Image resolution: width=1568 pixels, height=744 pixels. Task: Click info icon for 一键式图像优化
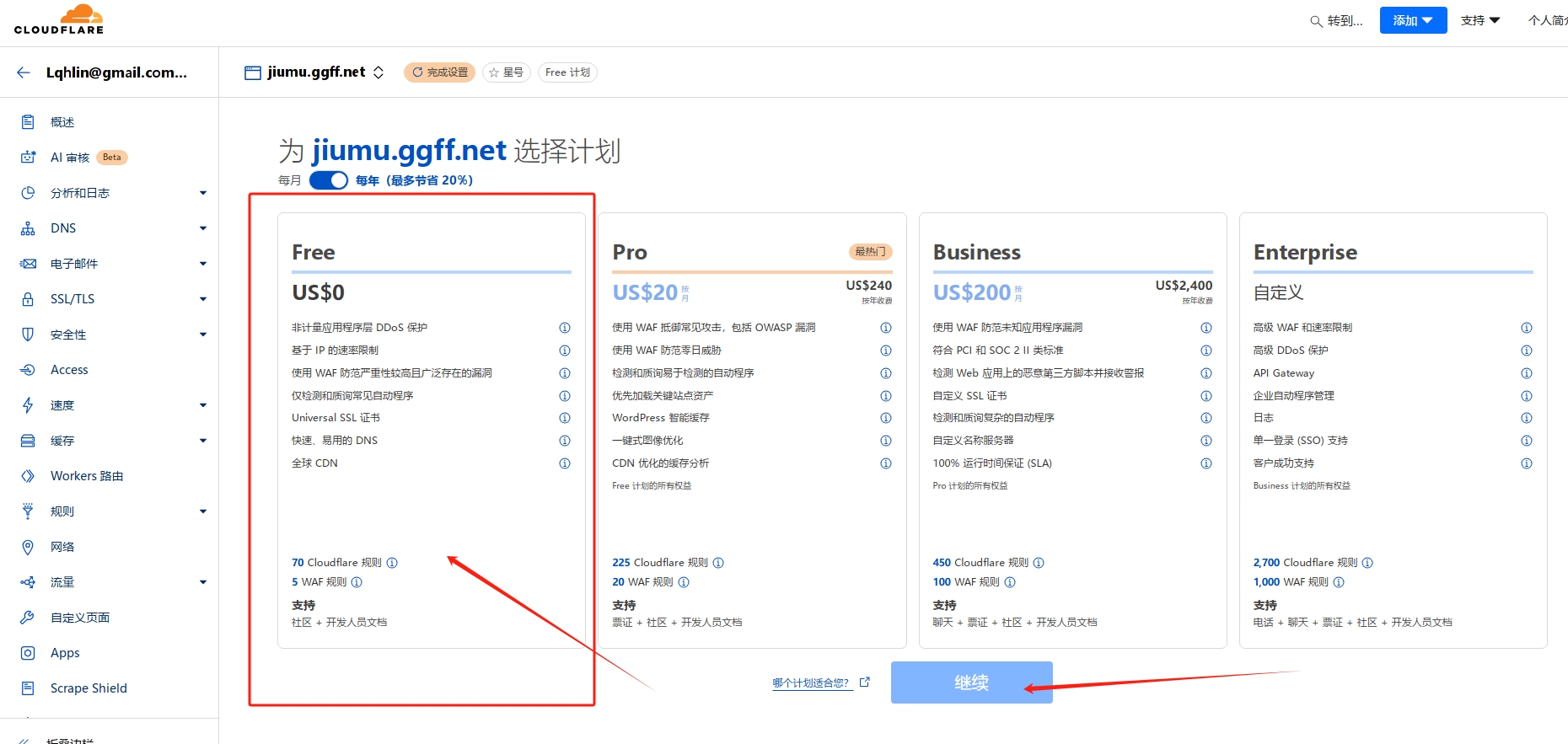(x=886, y=441)
